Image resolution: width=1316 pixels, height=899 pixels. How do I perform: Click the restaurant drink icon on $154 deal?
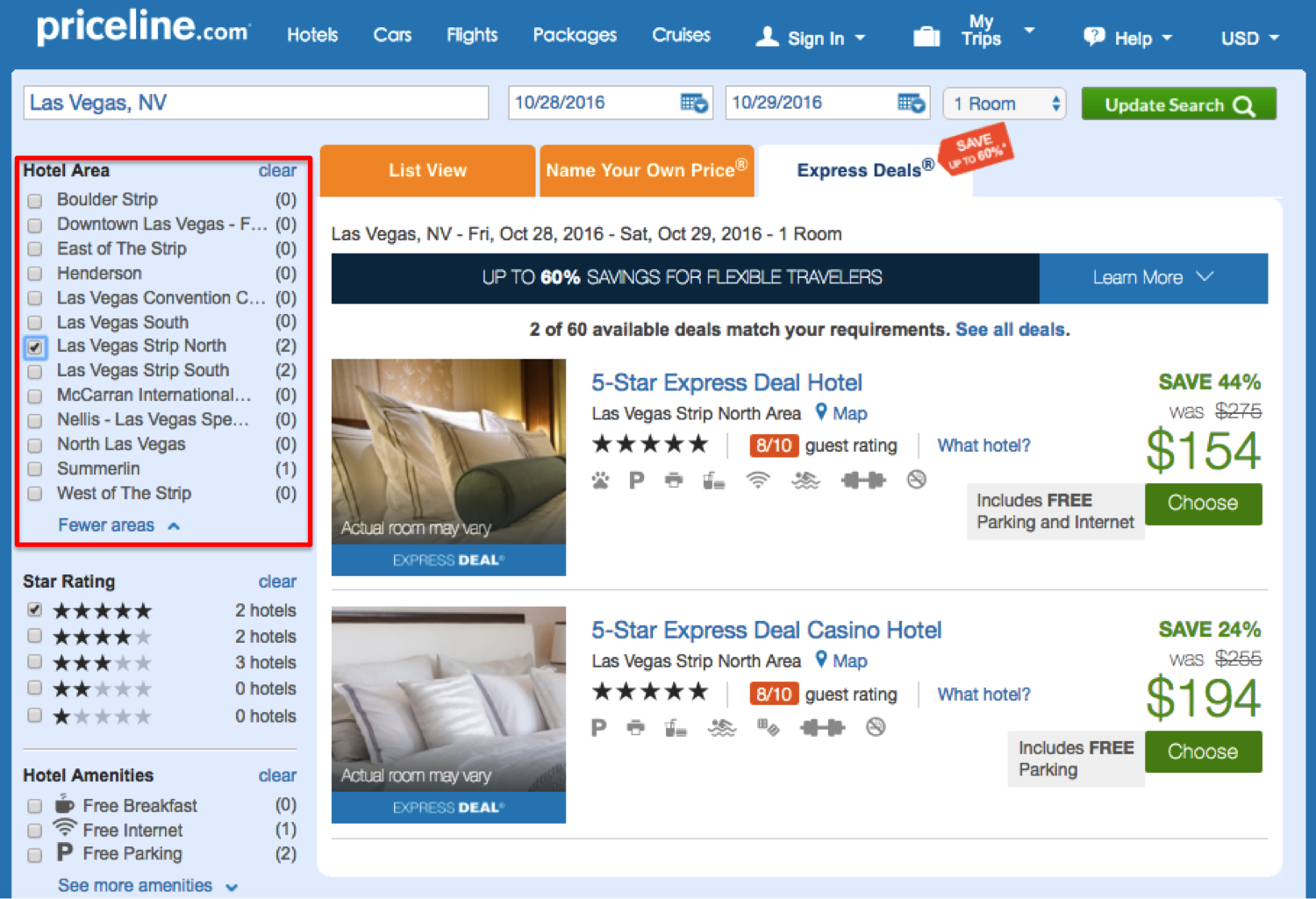713,480
